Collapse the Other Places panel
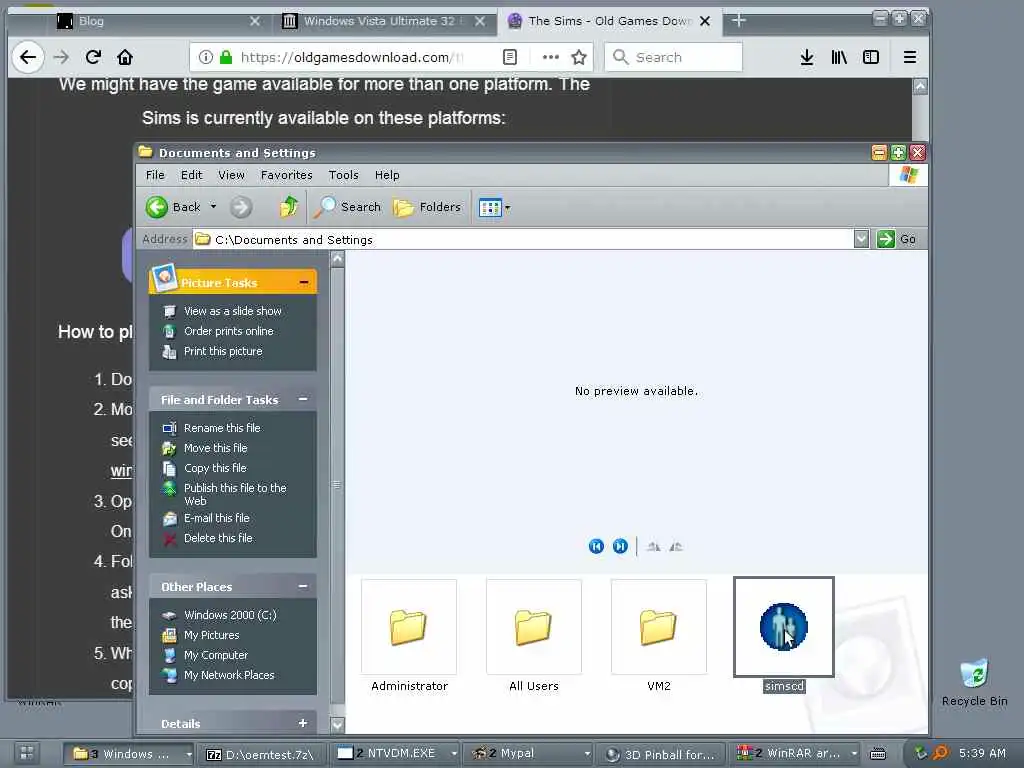Image resolution: width=1024 pixels, height=768 pixels. point(302,586)
